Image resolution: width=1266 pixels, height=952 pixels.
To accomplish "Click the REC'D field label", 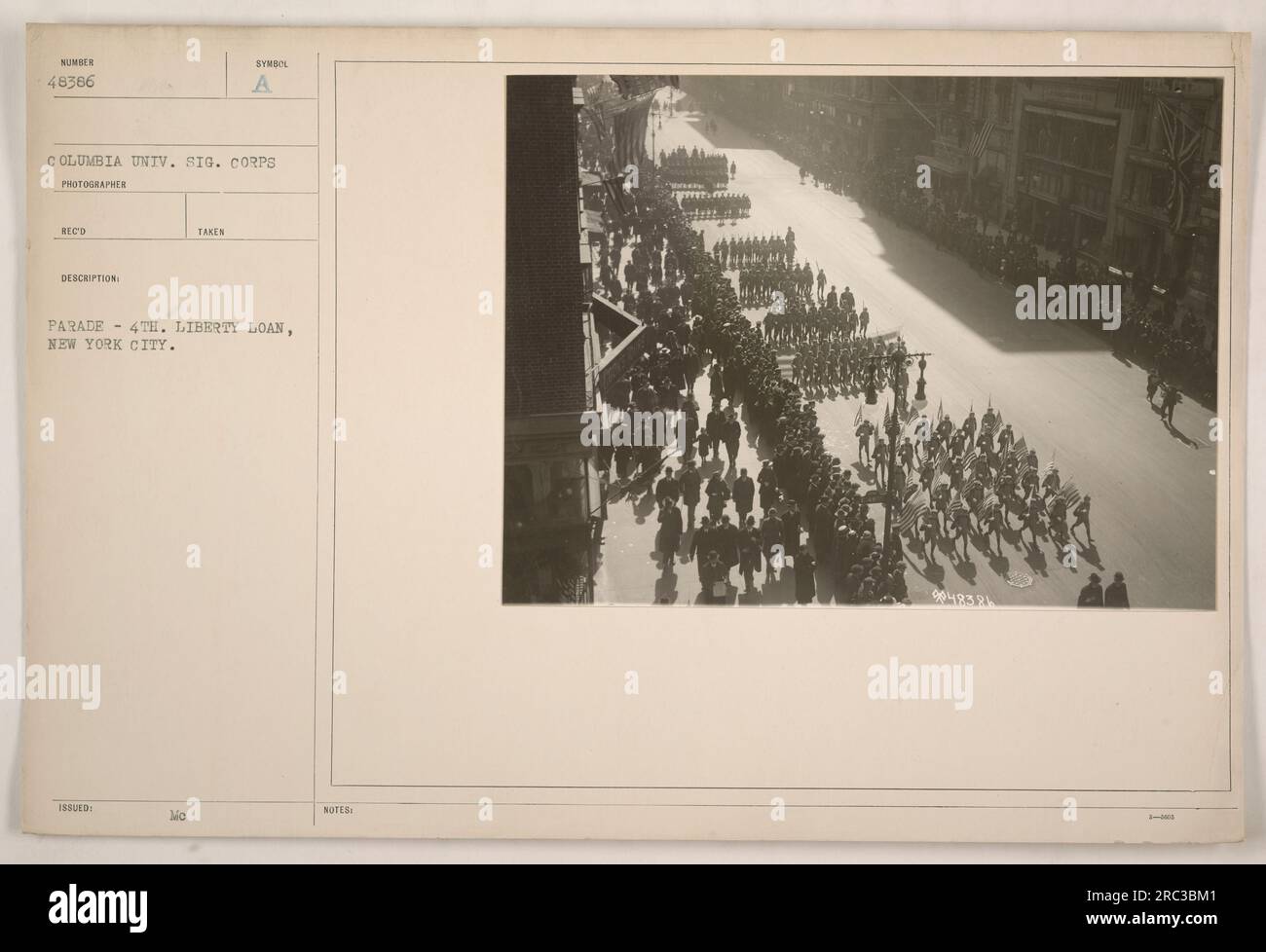I will point(75,232).
